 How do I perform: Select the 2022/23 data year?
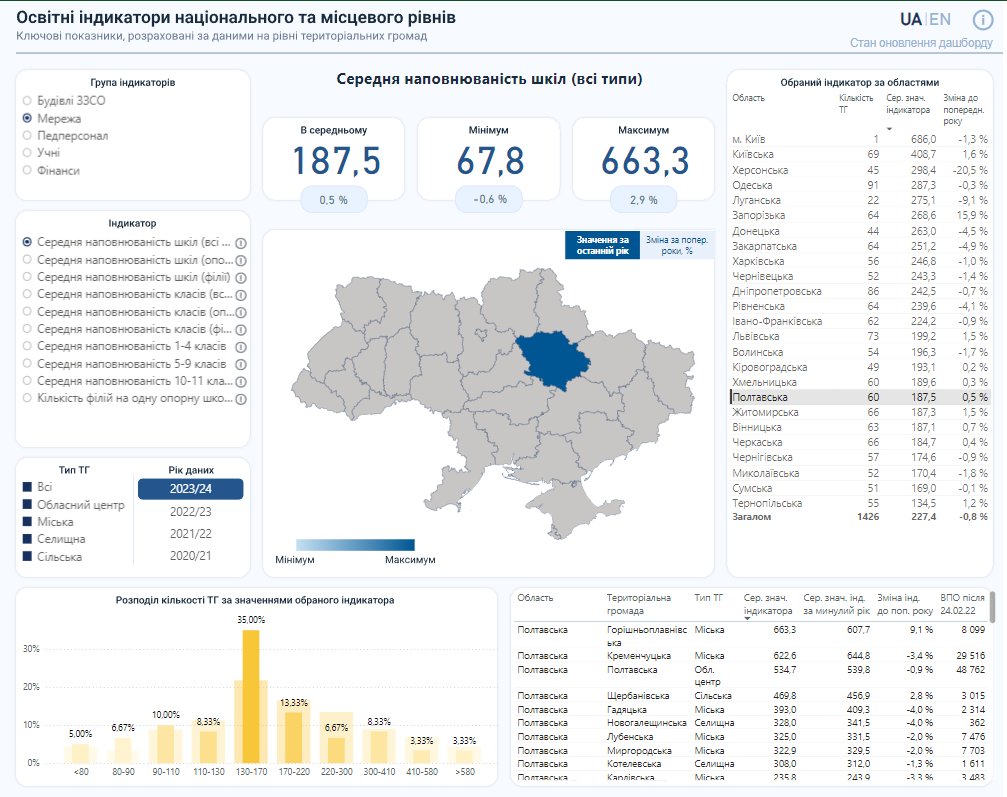190,511
